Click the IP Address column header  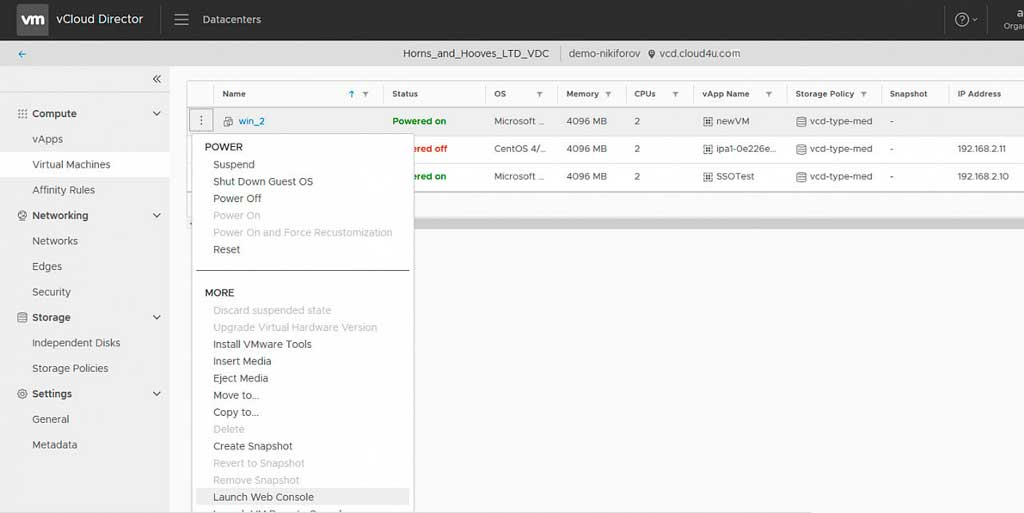click(979, 94)
